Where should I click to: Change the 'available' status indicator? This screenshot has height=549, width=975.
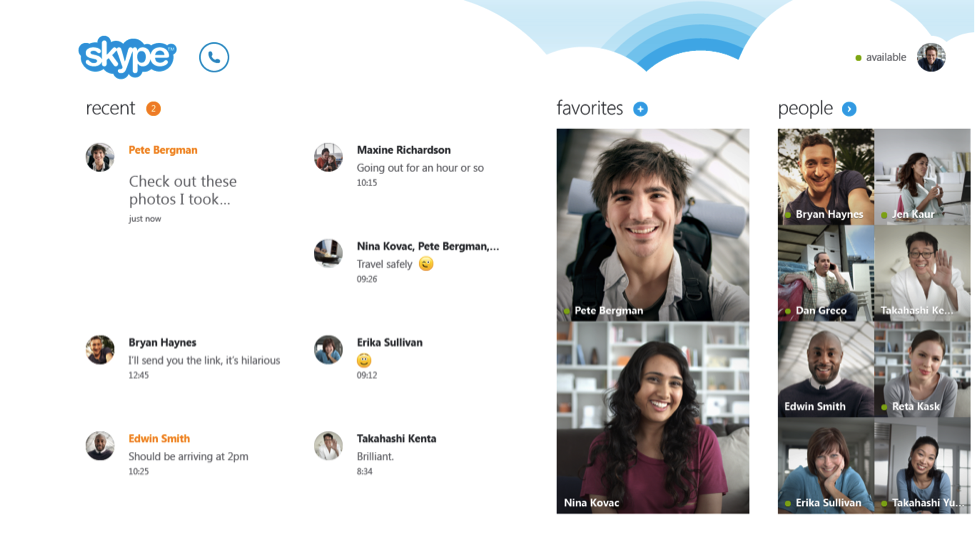coord(881,57)
